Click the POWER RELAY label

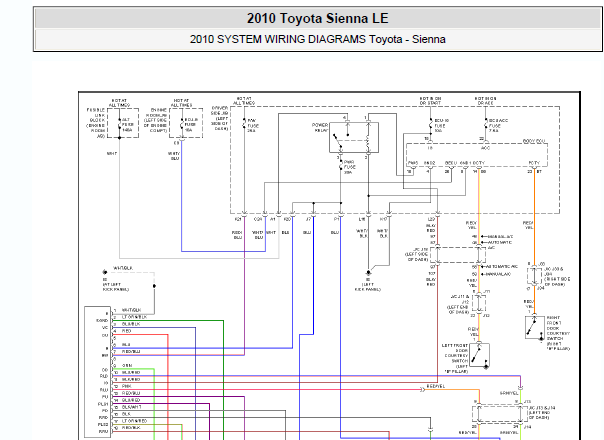click(319, 128)
